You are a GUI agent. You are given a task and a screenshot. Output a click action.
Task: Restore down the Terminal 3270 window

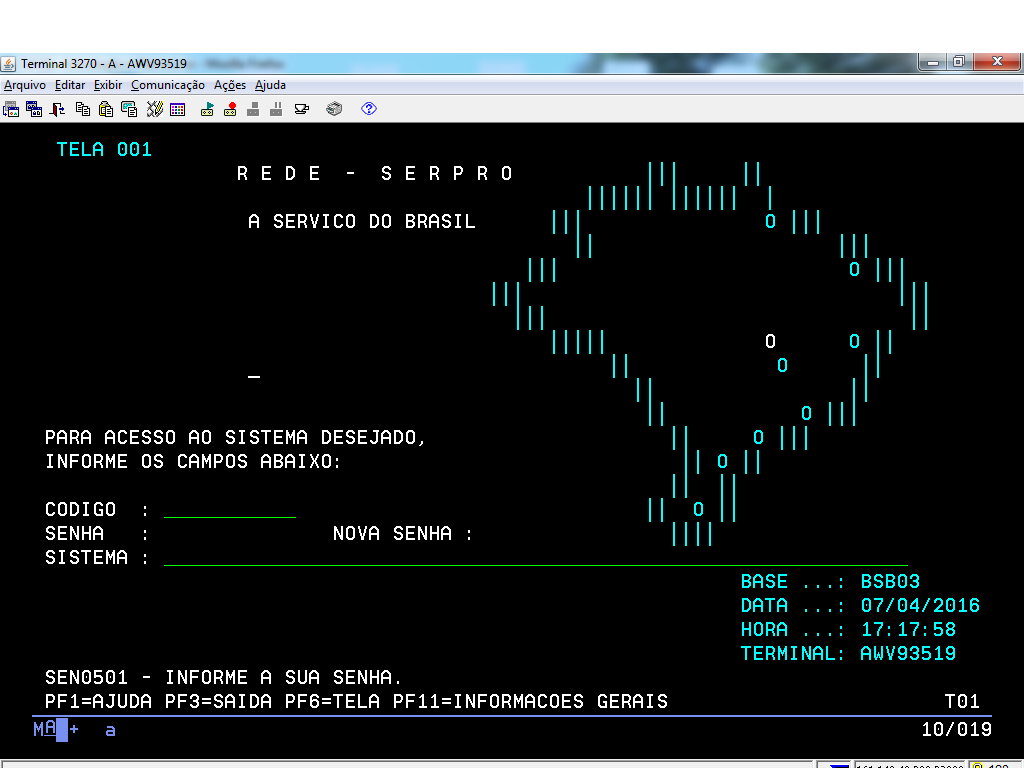coord(959,62)
